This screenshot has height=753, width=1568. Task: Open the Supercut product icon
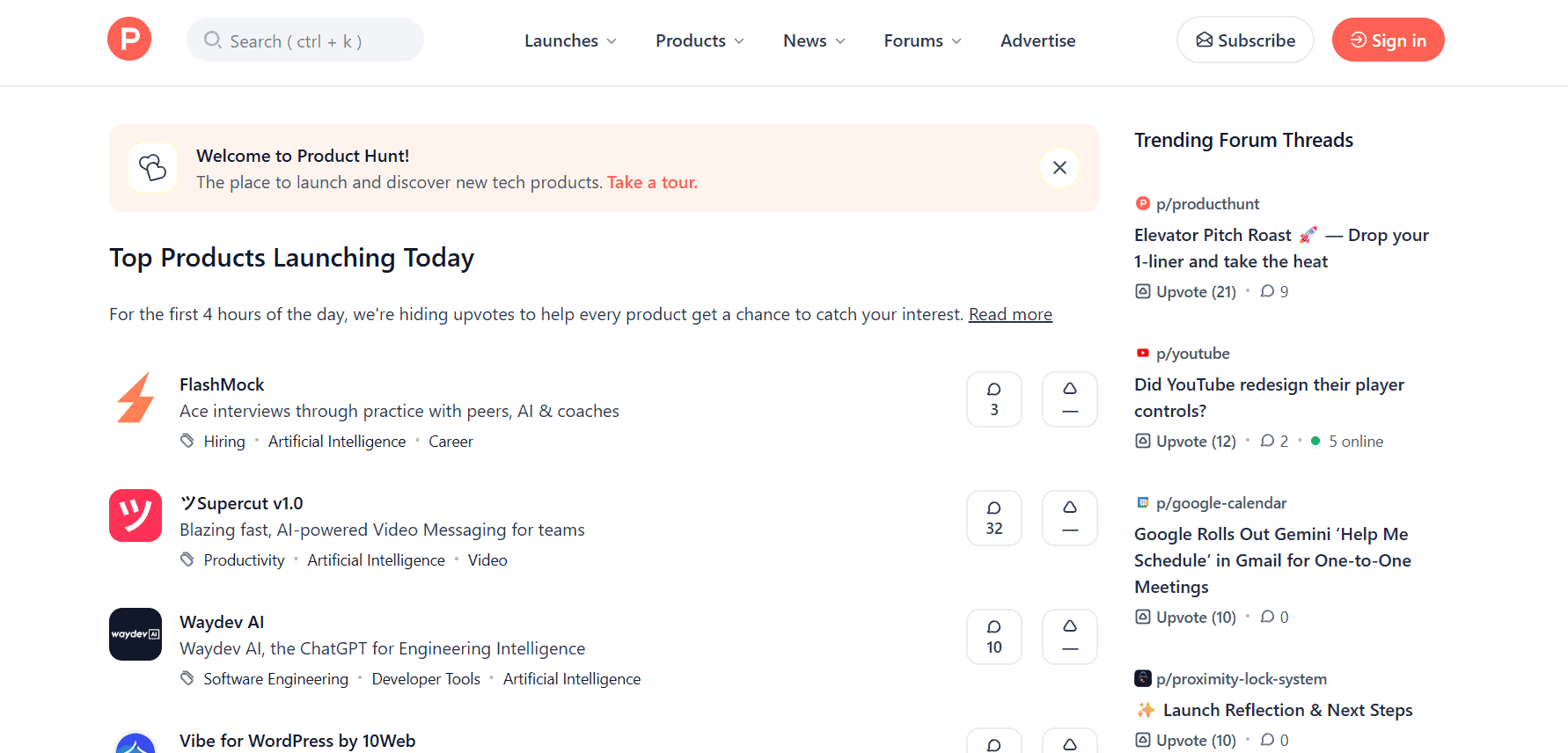click(136, 515)
